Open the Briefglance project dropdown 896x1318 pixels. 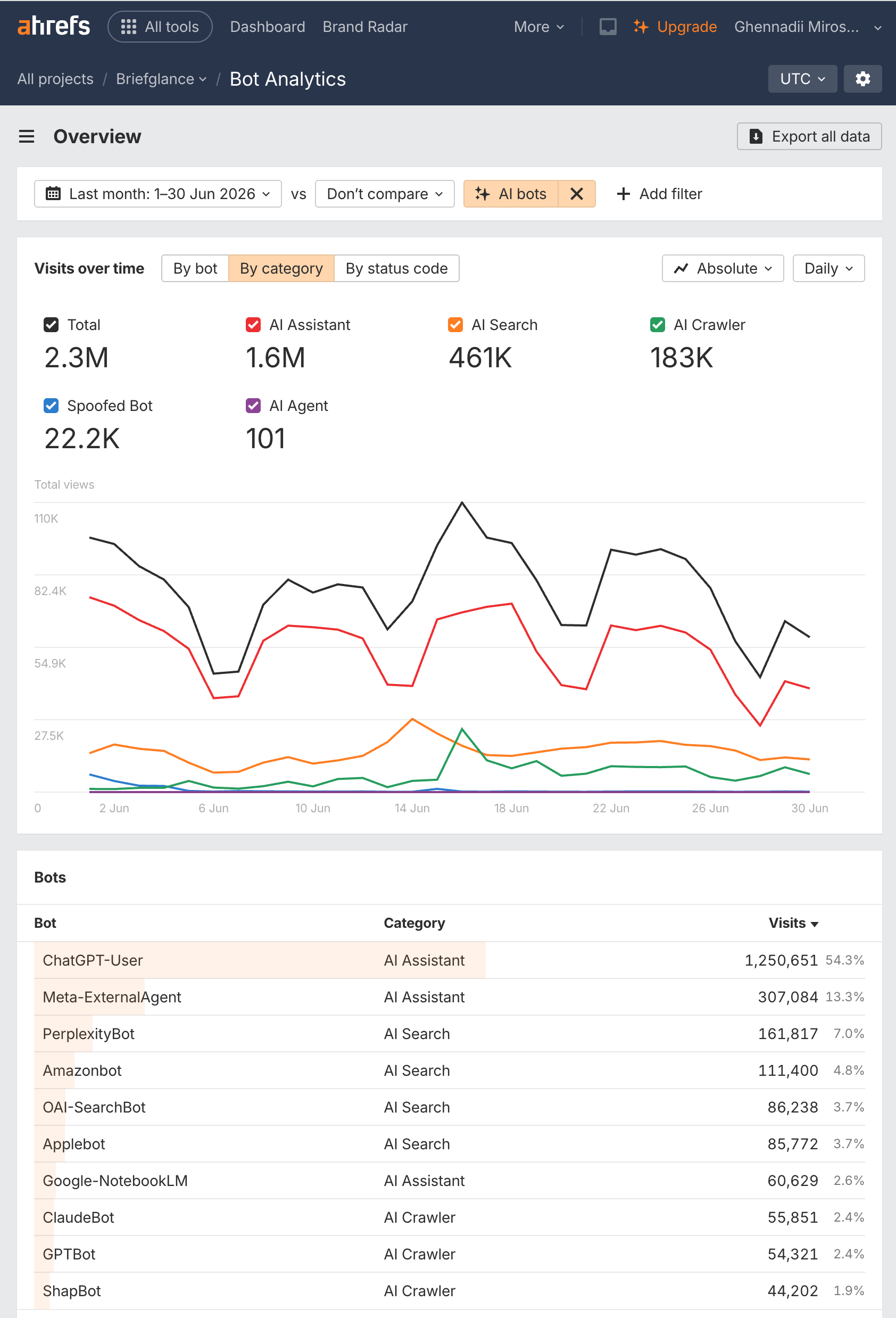(161, 79)
